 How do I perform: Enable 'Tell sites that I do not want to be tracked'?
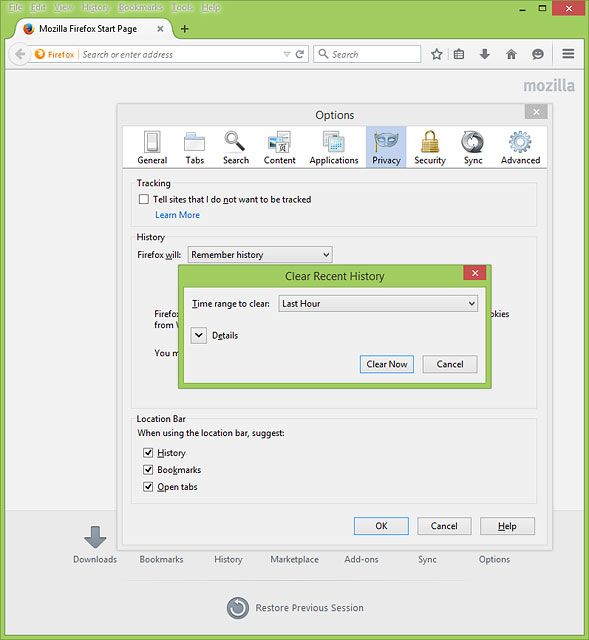tap(144, 199)
